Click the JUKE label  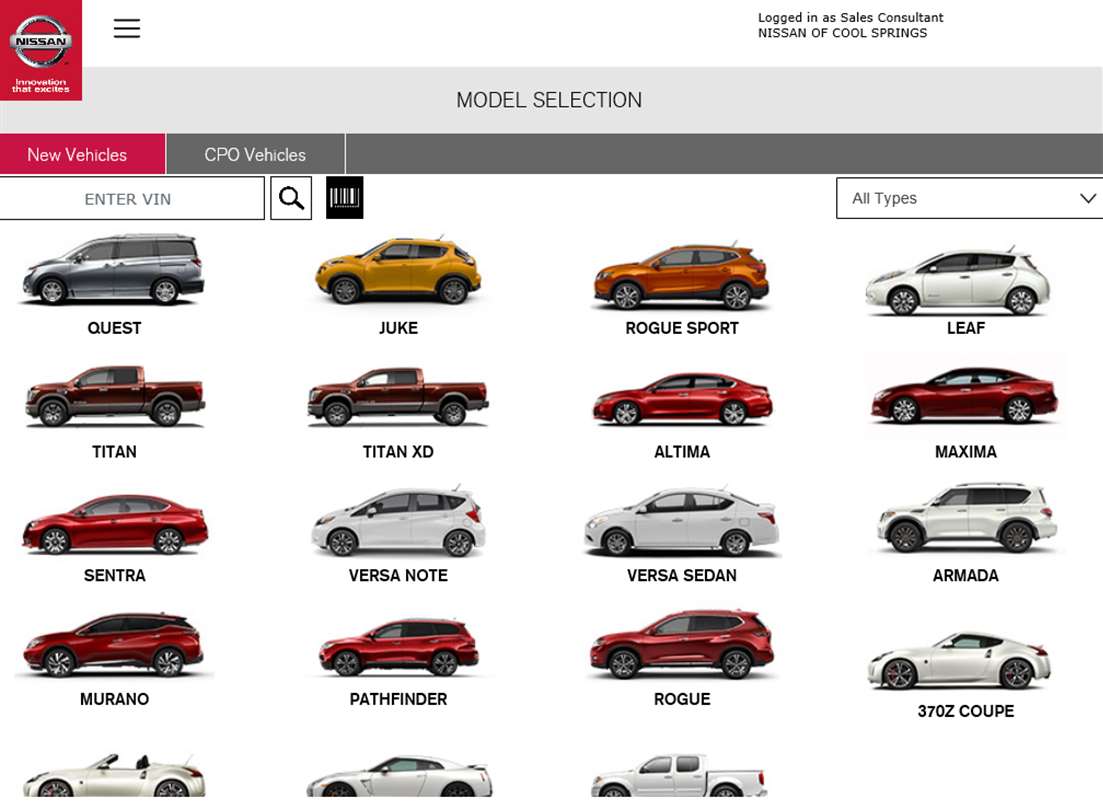(398, 328)
